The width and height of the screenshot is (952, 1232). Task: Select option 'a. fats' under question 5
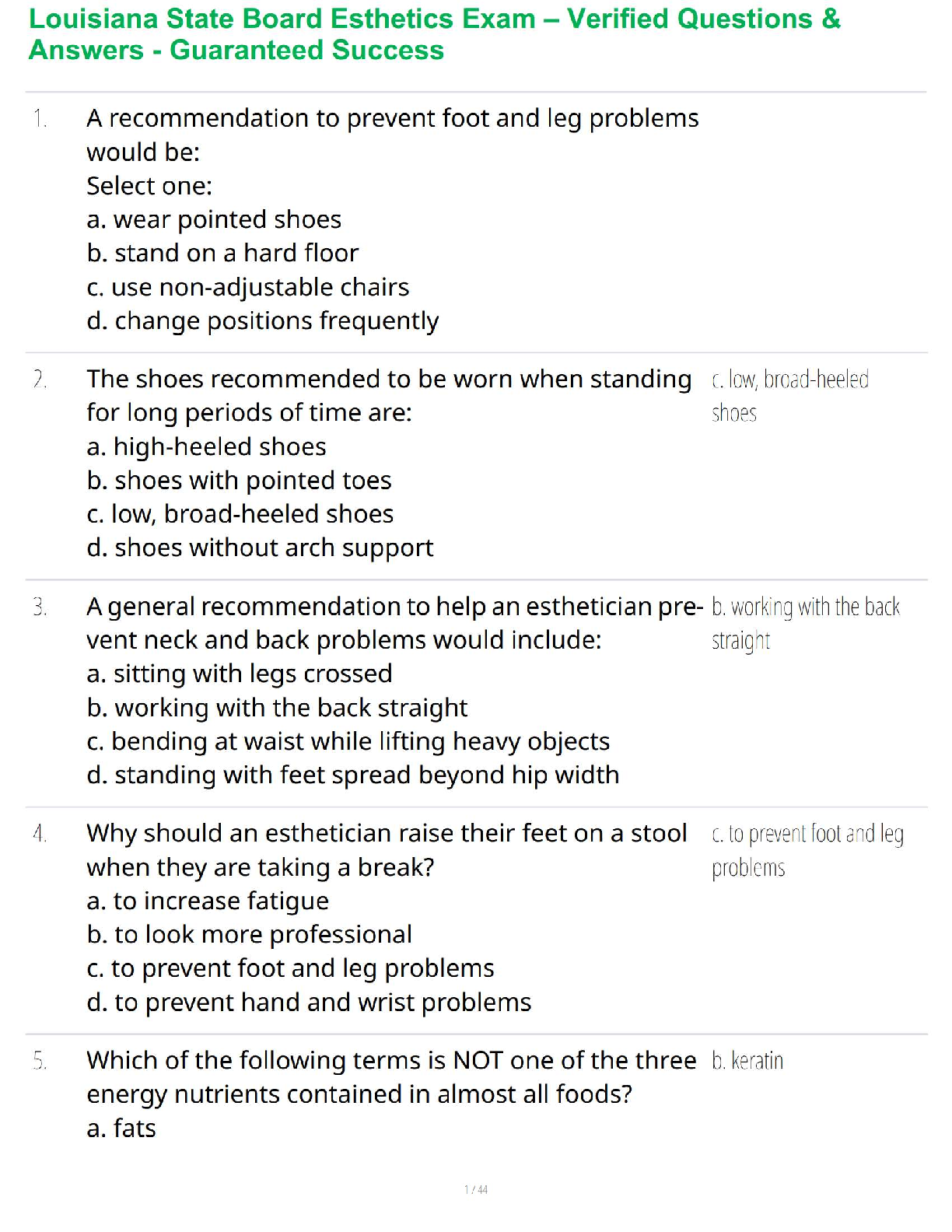coord(121,1129)
